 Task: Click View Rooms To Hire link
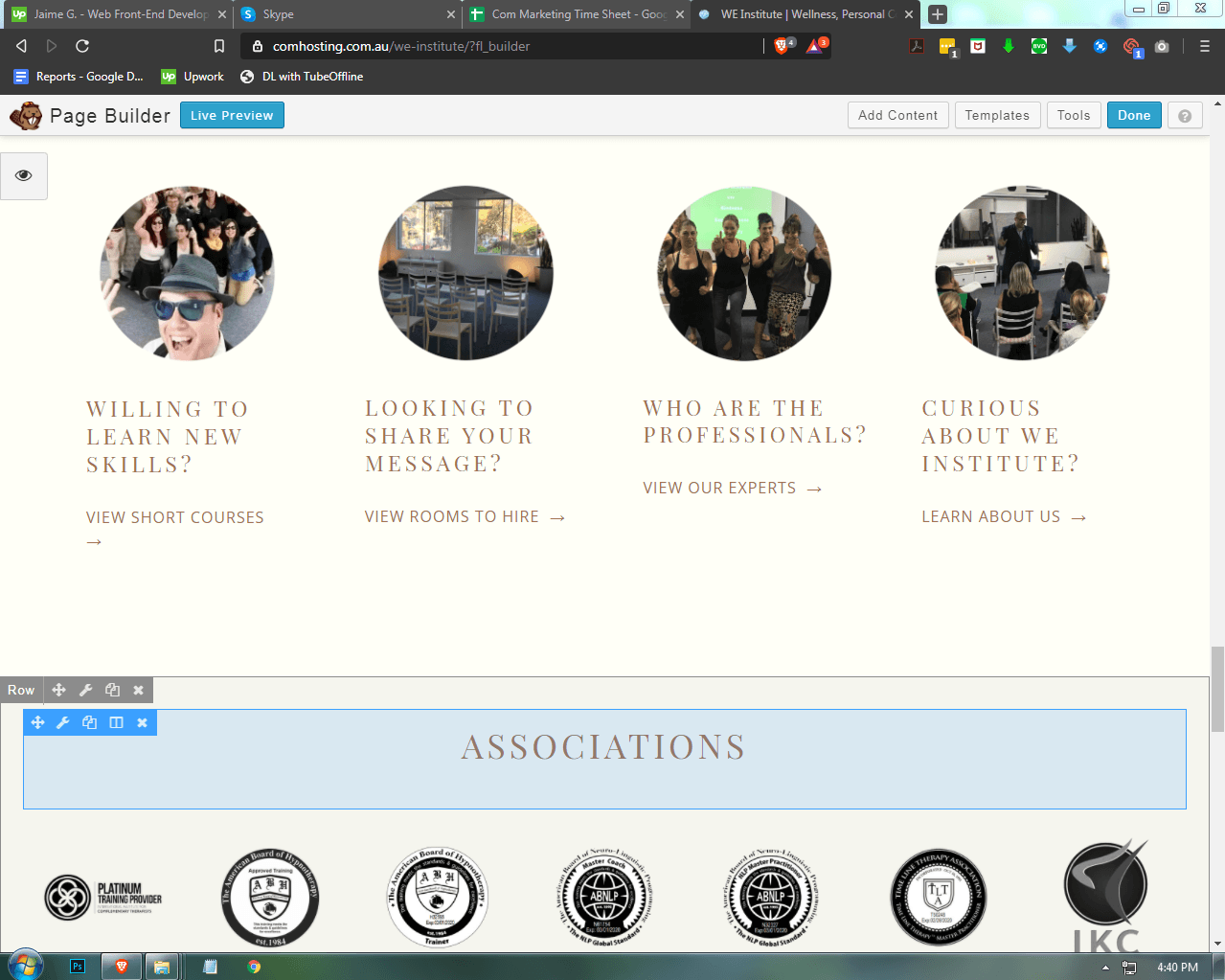click(465, 517)
